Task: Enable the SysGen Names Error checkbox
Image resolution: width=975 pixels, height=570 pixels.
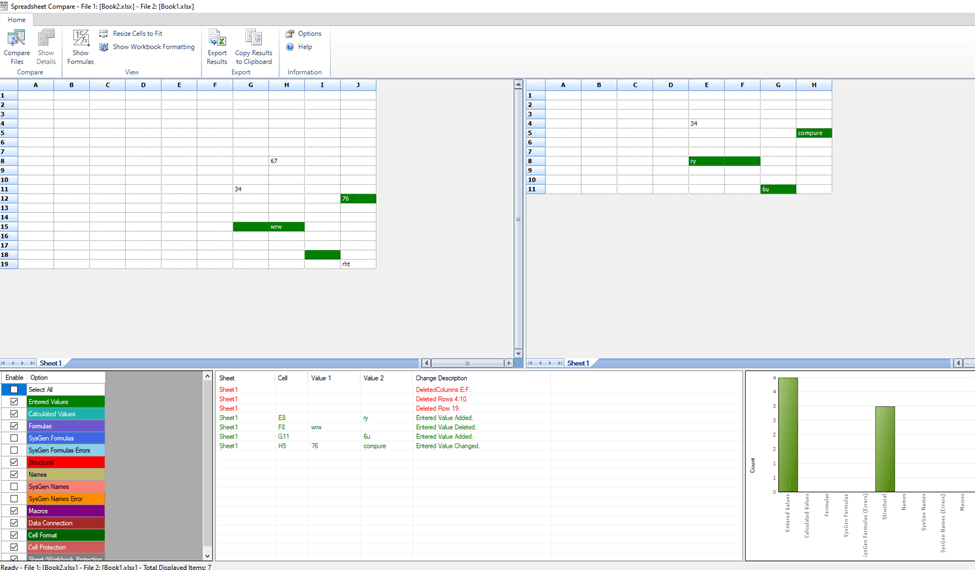Action: [x=14, y=499]
